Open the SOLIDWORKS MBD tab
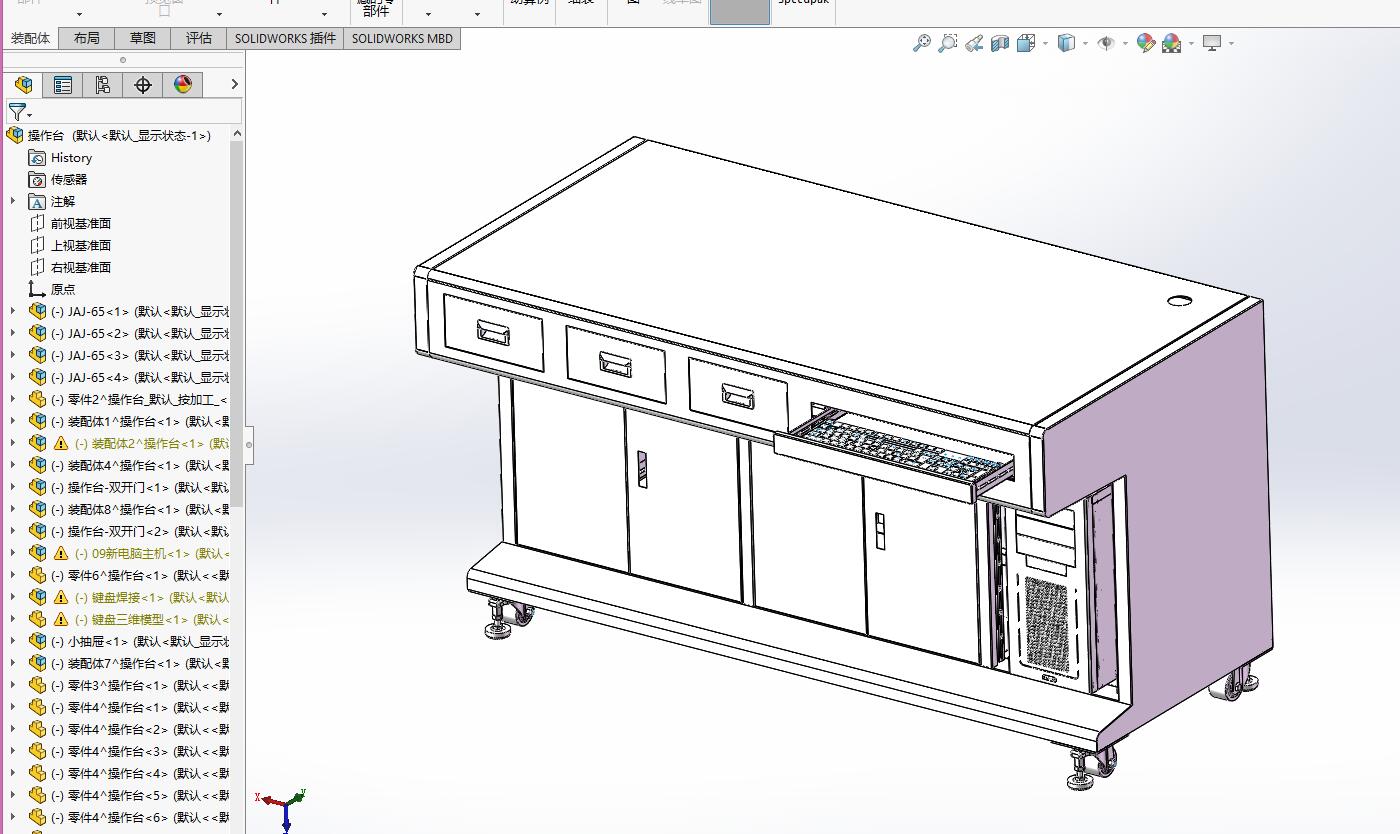 pyautogui.click(x=402, y=38)
